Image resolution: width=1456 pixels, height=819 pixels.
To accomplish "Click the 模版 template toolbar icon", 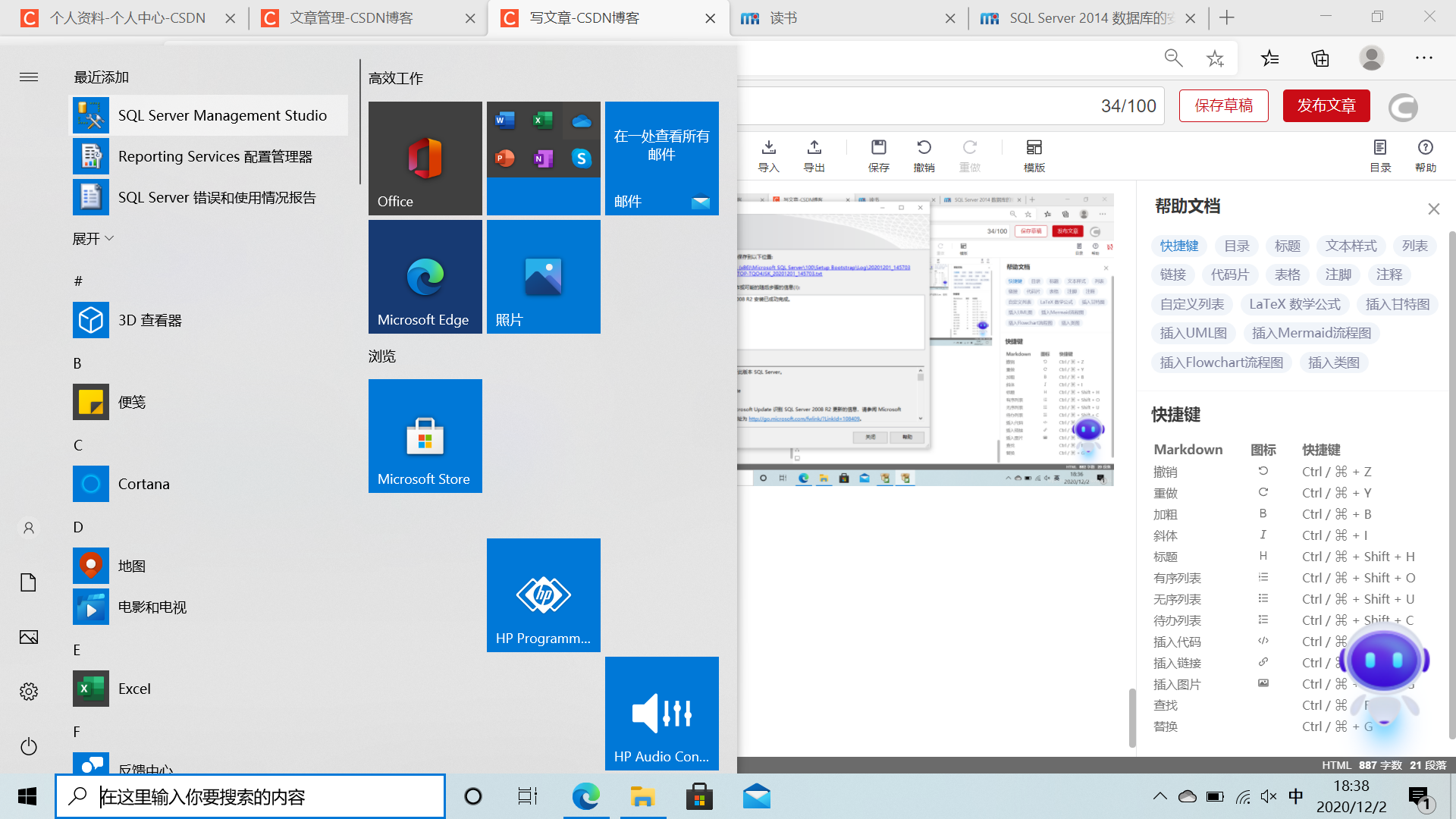I will 1034,155.
